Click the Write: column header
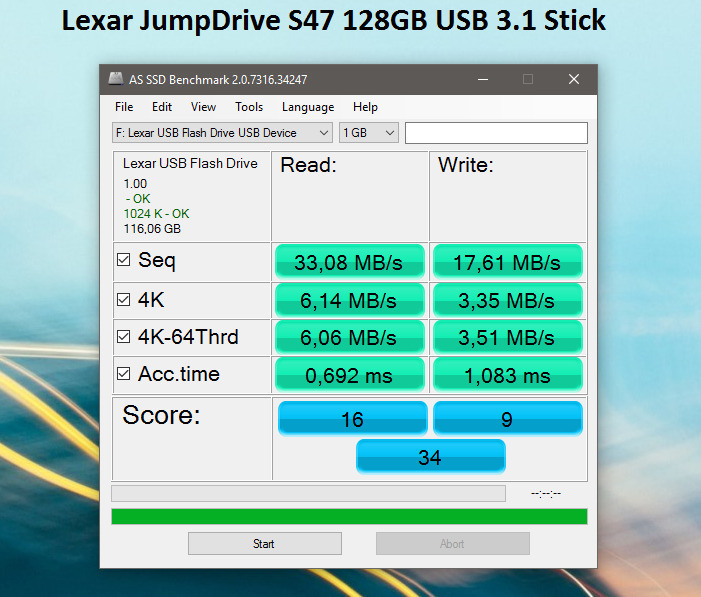The image size is (701, 597). [x=466, y=165]
